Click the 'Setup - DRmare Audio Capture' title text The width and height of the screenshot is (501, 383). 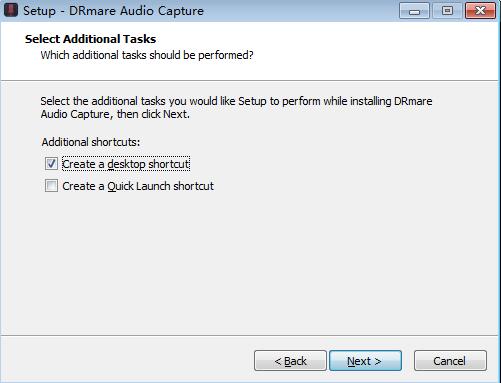click(113, 11)
